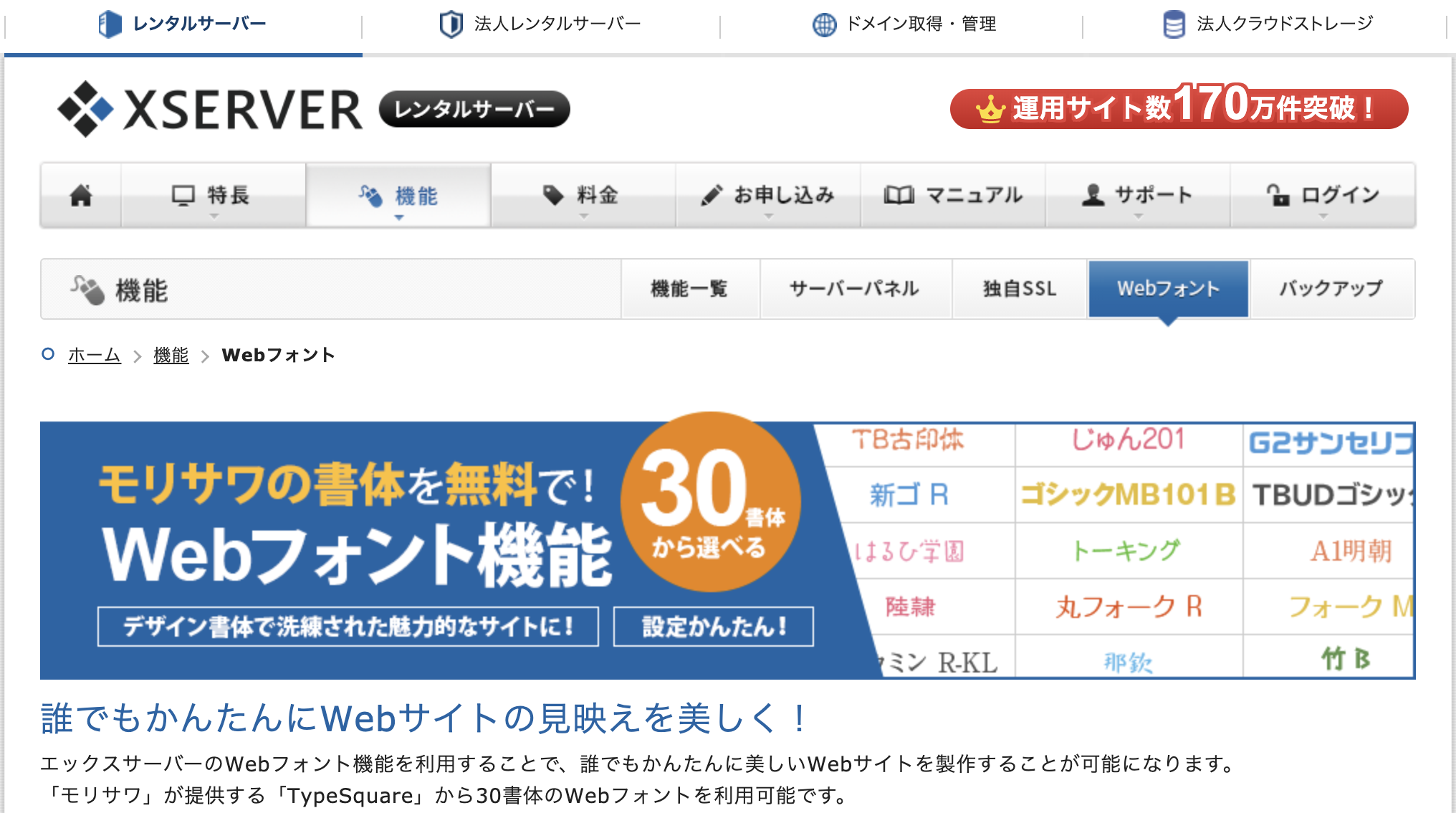Click the globe icon beside ドメイン取得・管理
The width and height of the screenshot is (1456, 813).
click(x=824, y=24)
